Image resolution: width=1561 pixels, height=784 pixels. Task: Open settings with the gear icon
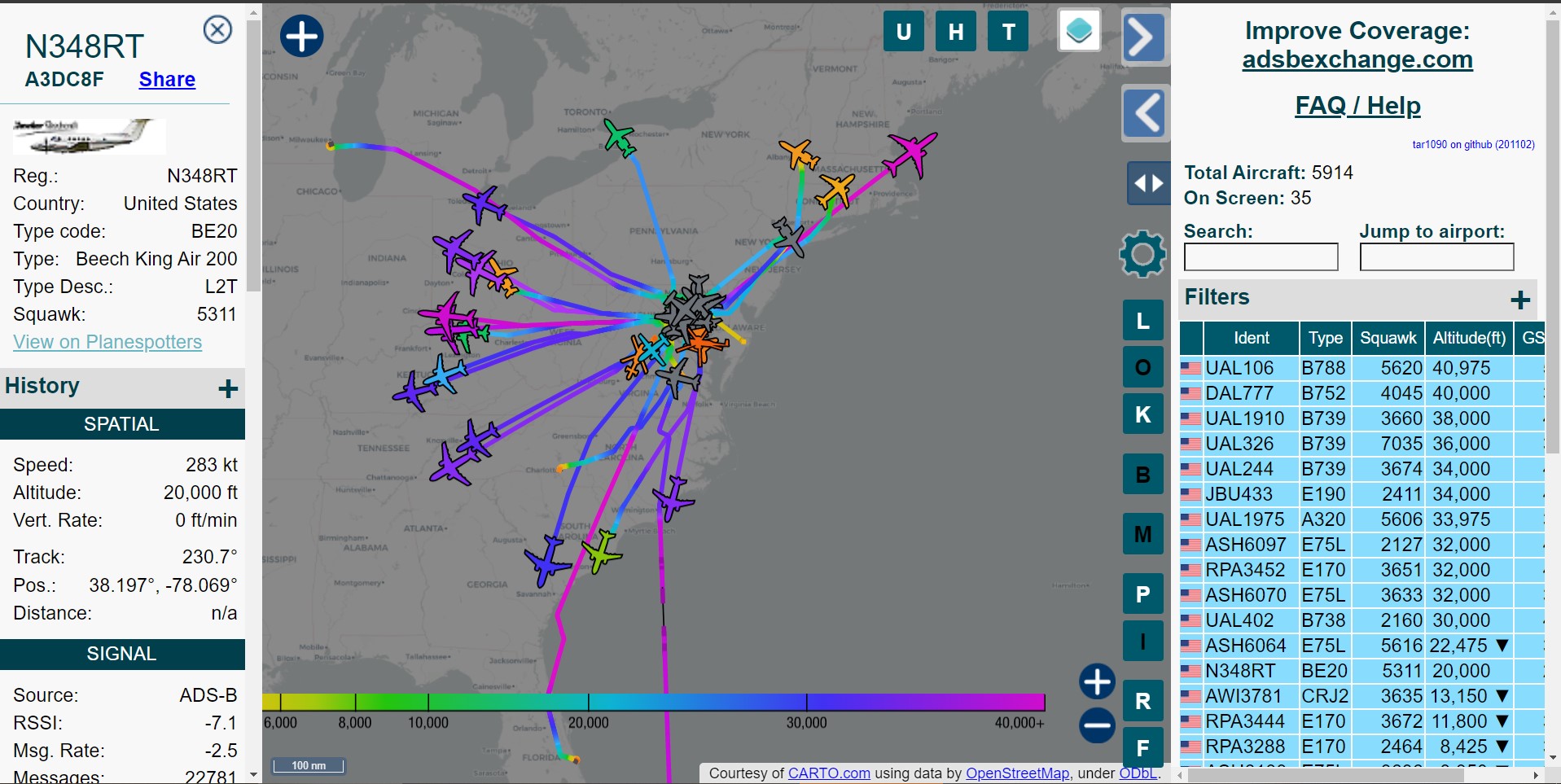1142,254
